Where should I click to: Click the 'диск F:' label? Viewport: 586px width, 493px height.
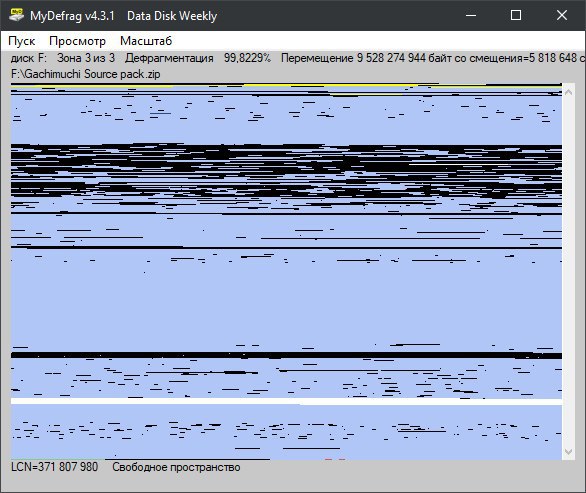click(x=29, y=58)
